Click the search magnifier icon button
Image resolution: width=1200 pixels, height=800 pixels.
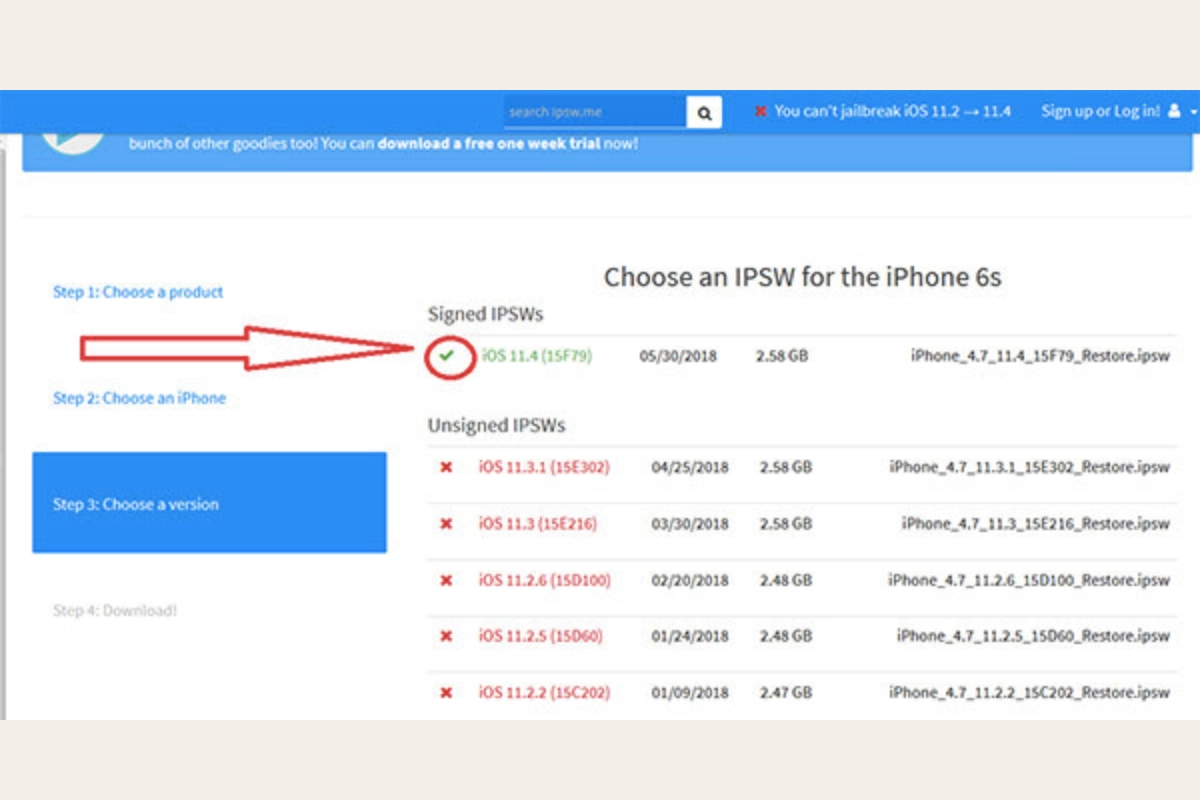tap(704, 112)
